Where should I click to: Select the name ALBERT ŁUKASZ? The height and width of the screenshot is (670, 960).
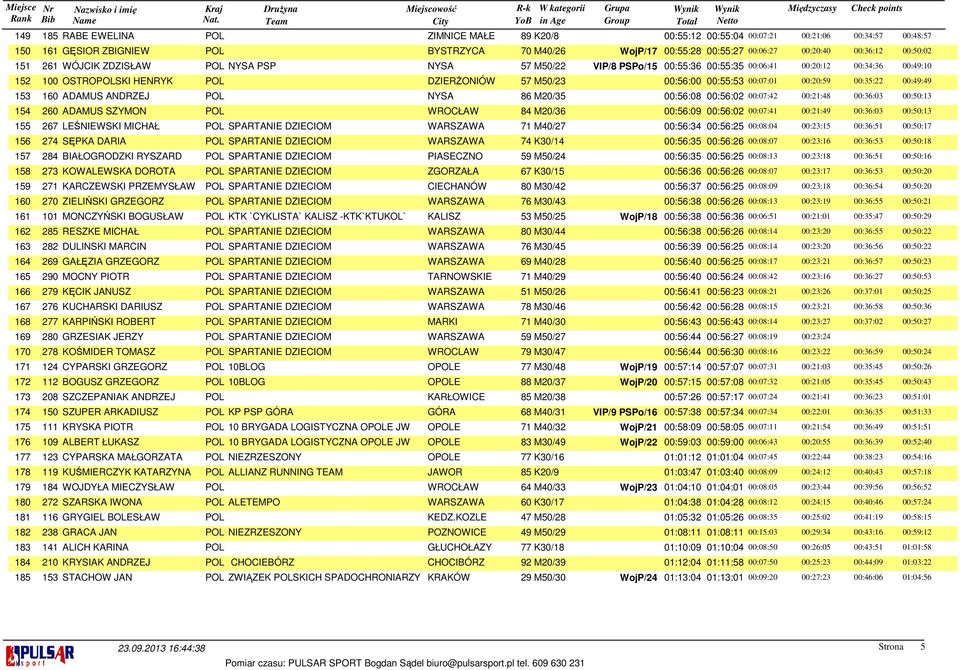tap(100, 442)
